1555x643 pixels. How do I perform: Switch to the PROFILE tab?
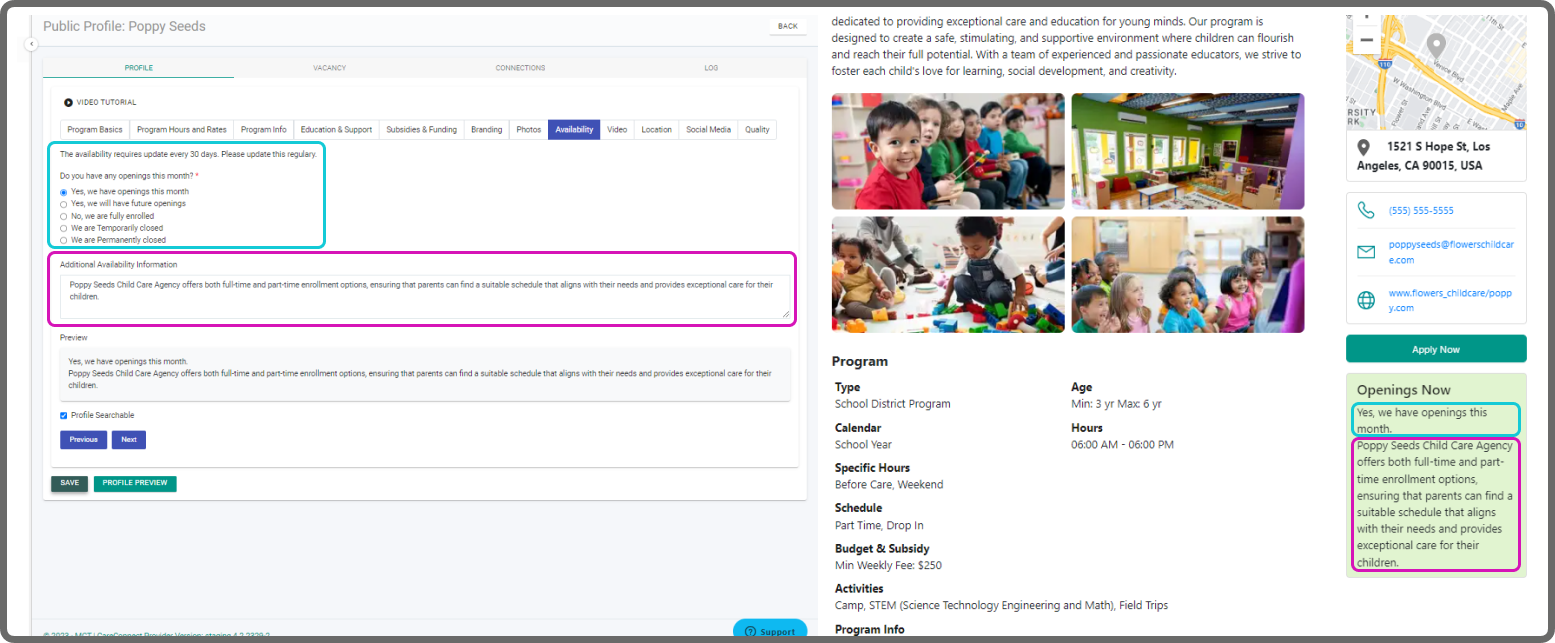138,68
